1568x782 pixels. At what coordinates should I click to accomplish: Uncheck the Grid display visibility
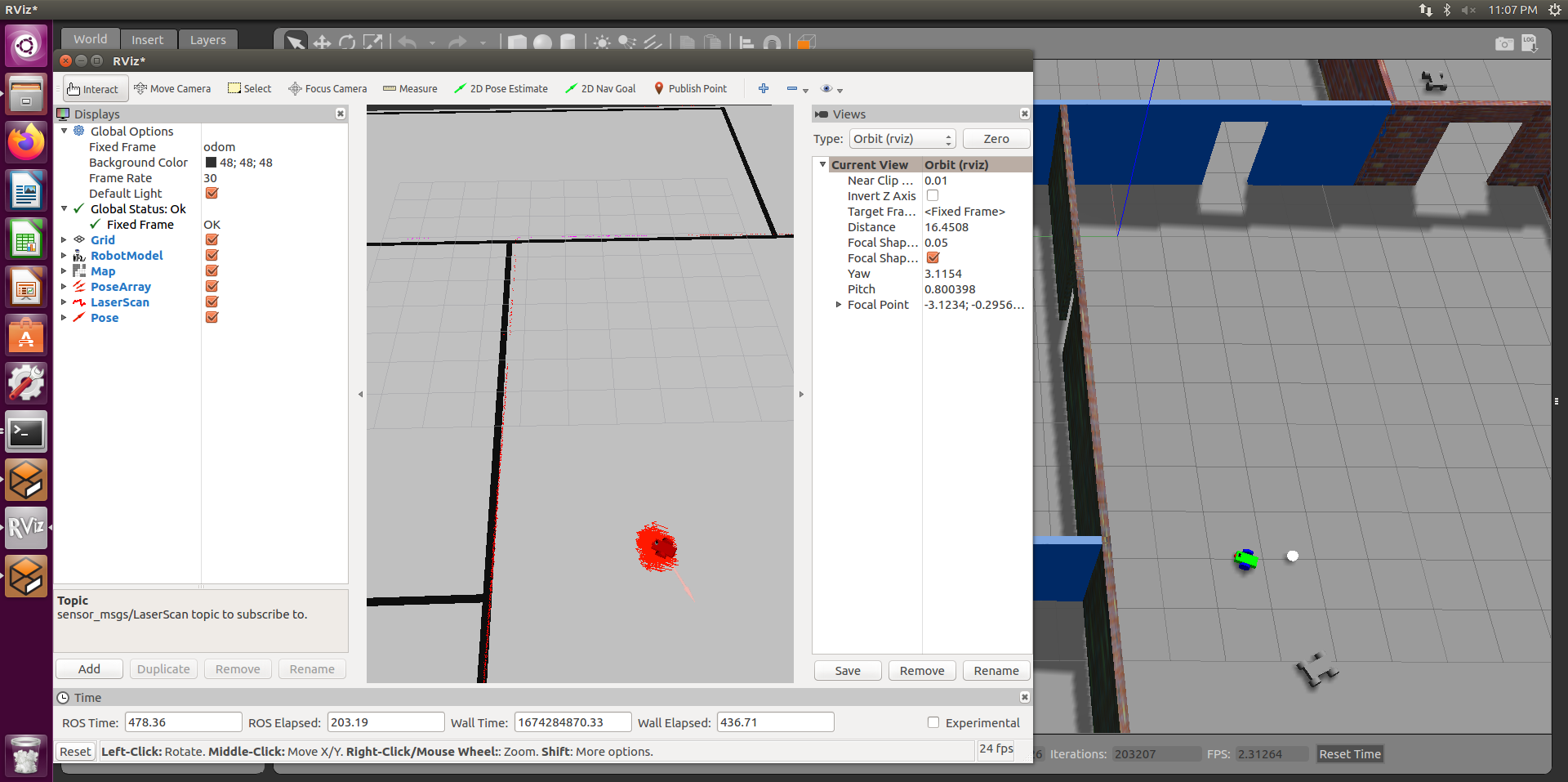(212, 239)
